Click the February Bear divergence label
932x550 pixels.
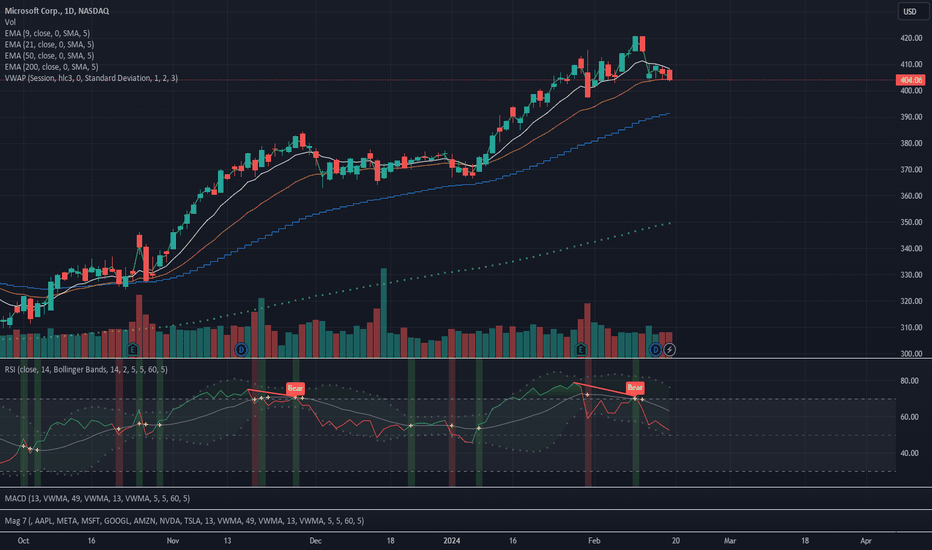pyautogui.click(x=635, y=388)
